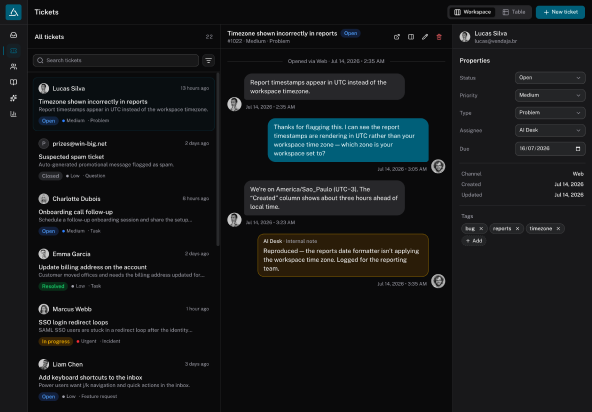Click the All tickets heading
592x412 pixels.
49,37
